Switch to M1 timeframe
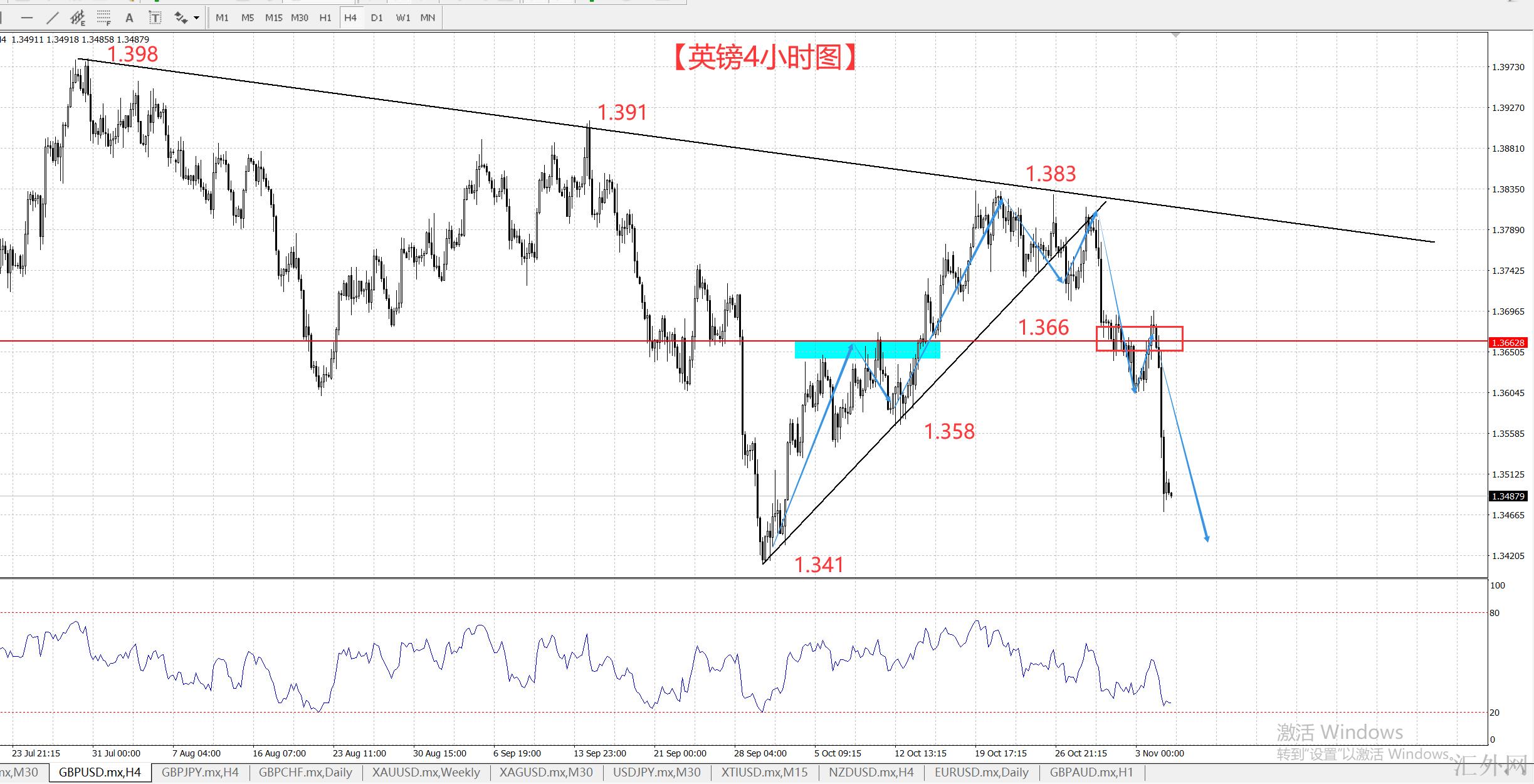 222,18
